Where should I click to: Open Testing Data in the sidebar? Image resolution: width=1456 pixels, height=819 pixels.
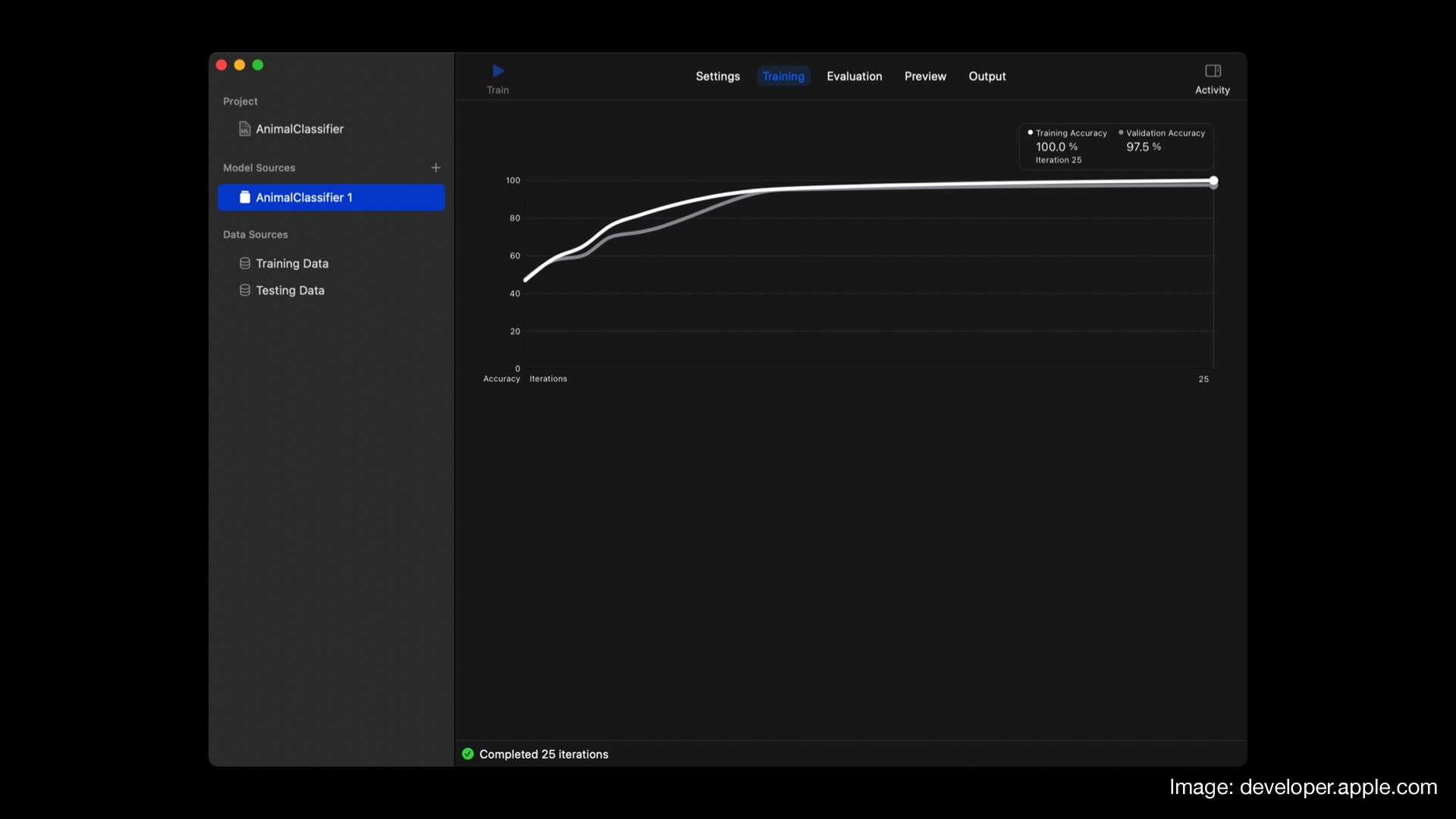point(290,290)
